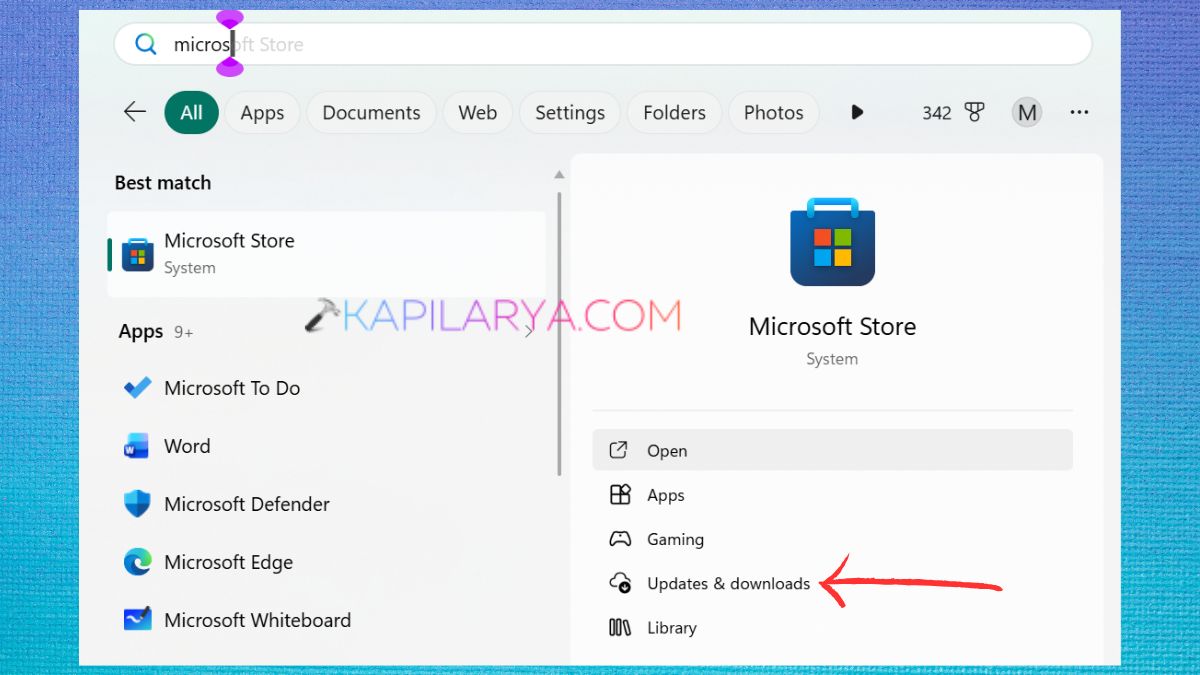Screen dimensions: 1200x675
Task: Expand the Apps 9+ section chevron
Action: point(530,331)
